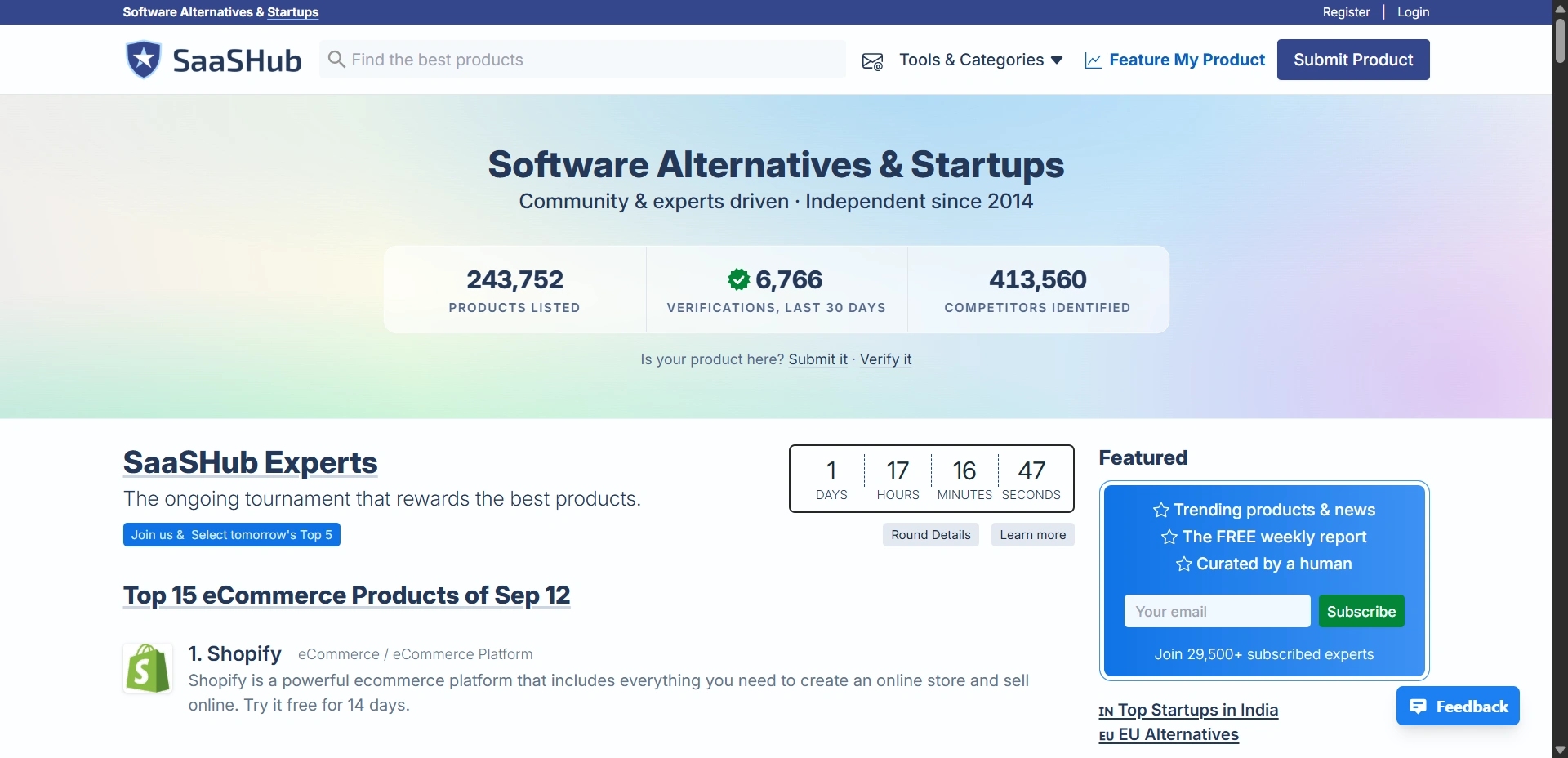Click the Shopify logo thumbnail
The image size is (1568, 758).
click(x=148, y=667)
